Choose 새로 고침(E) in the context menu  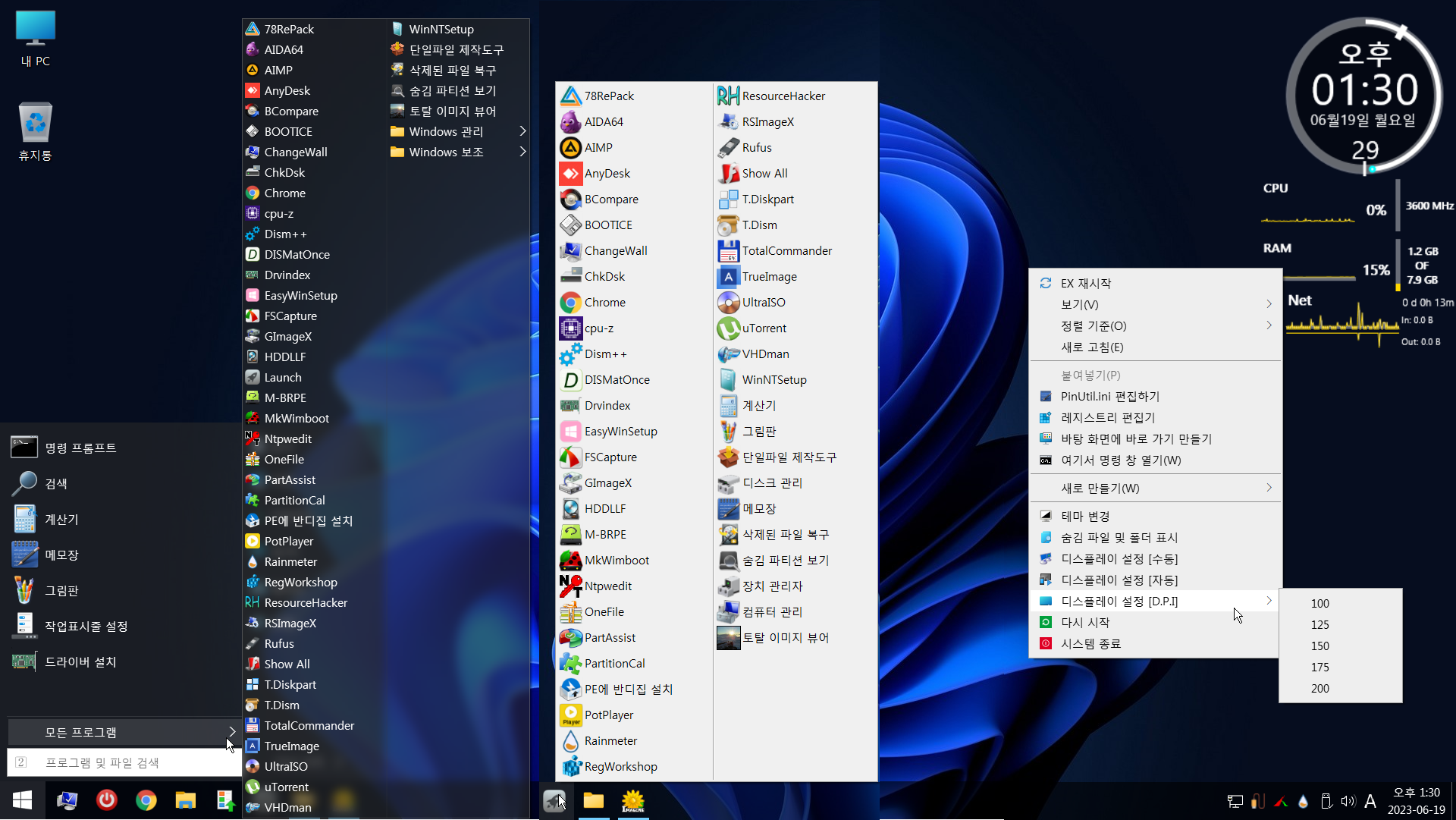coord(1156,347)
